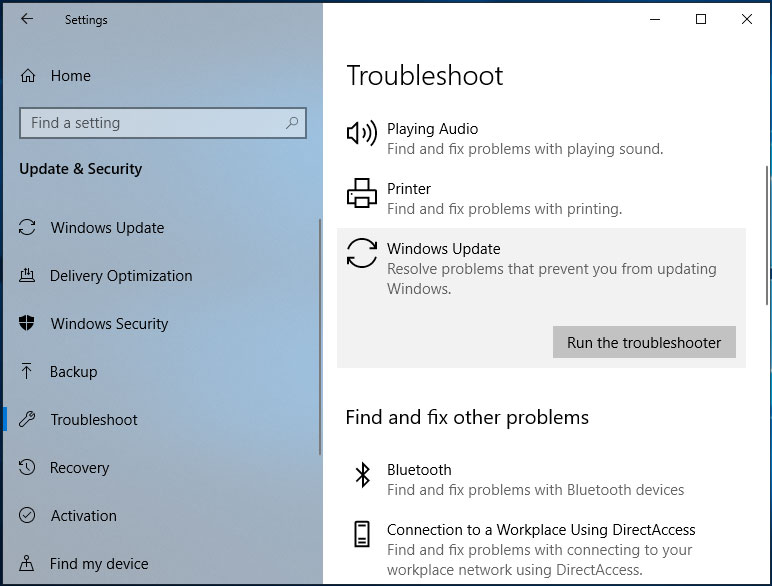Click the back arrow icon

coord(27,19)
